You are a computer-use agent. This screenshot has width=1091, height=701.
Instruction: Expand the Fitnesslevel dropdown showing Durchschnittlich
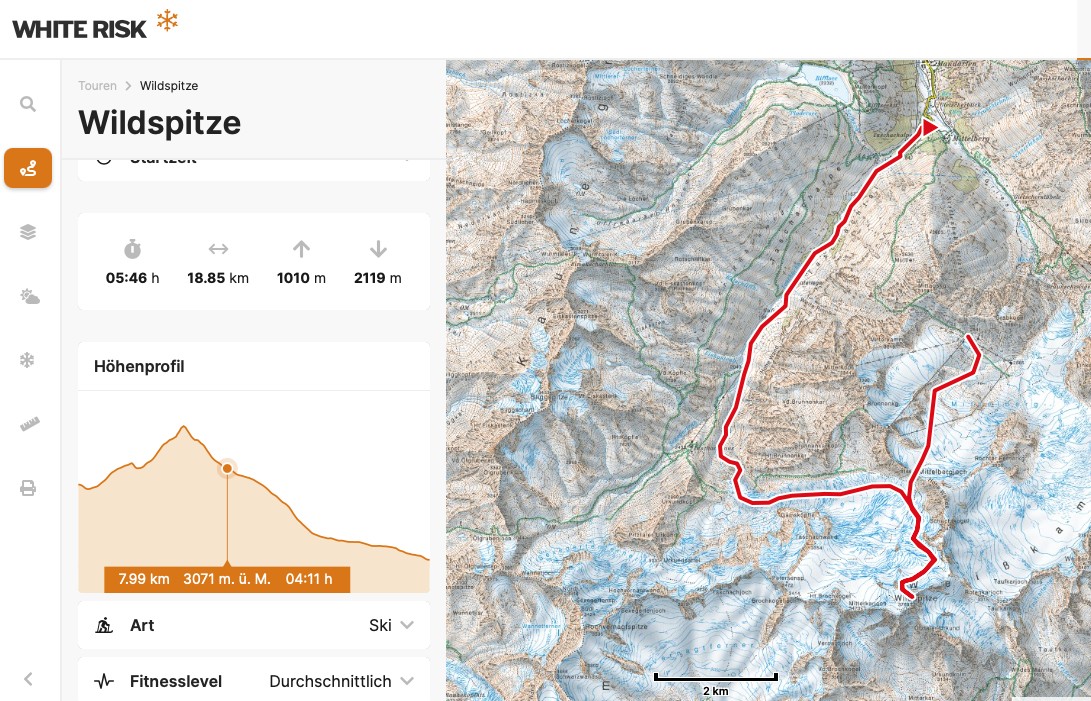pyautogui.click(x=341, y=681)
